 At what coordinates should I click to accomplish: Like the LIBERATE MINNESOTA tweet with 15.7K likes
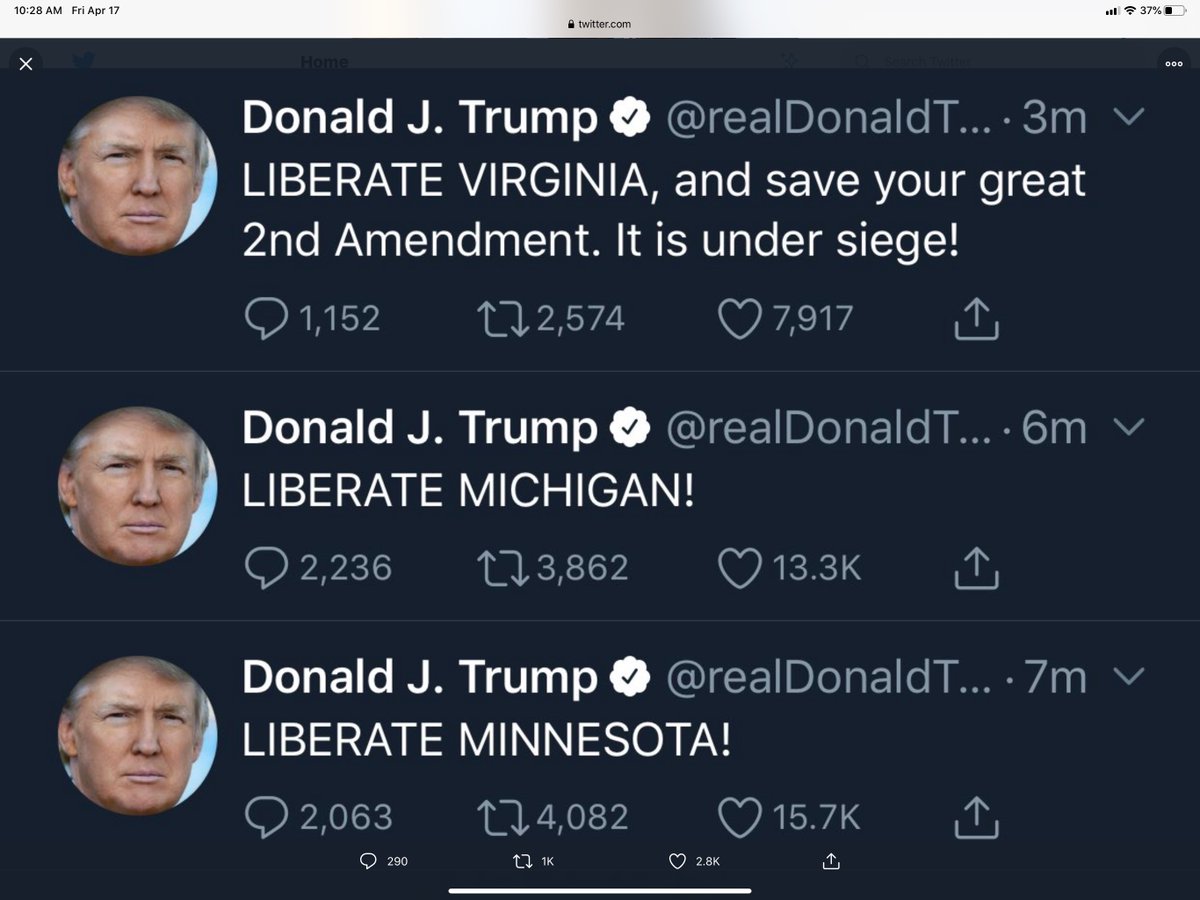[740, 817]
